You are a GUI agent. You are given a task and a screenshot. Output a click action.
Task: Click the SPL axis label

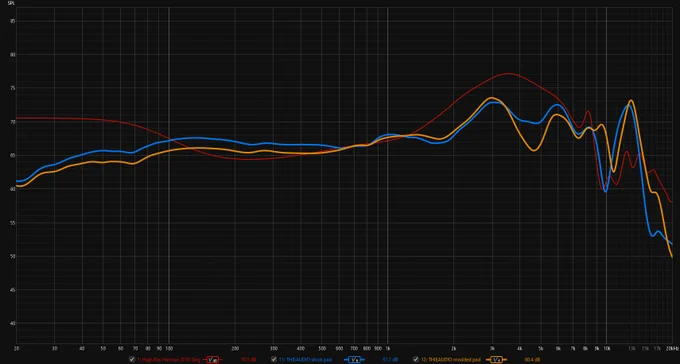click(x=11, y=3)
